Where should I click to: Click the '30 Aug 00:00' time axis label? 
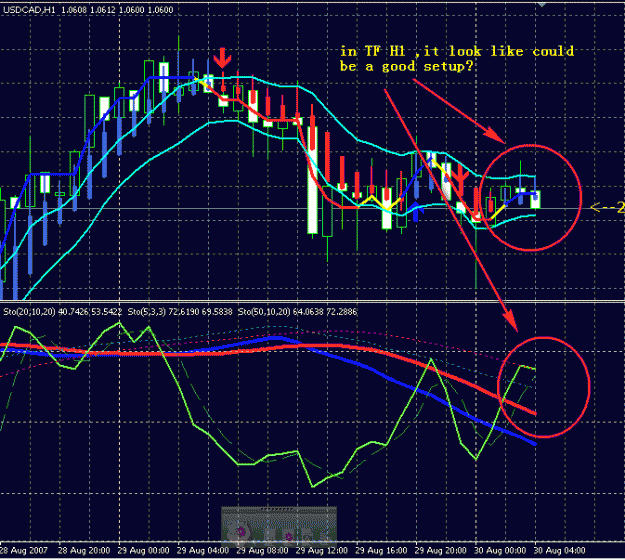500,550
